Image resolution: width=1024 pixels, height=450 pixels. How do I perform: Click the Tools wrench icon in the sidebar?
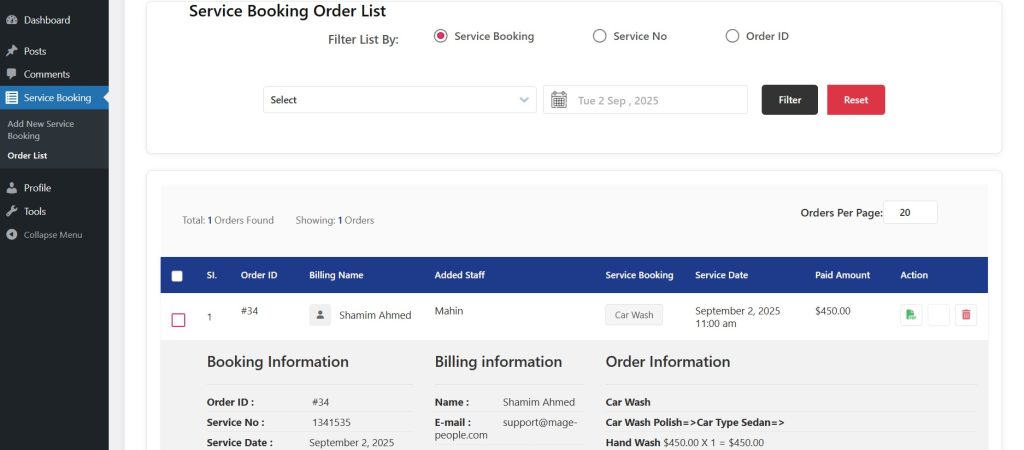pos(12,211)
